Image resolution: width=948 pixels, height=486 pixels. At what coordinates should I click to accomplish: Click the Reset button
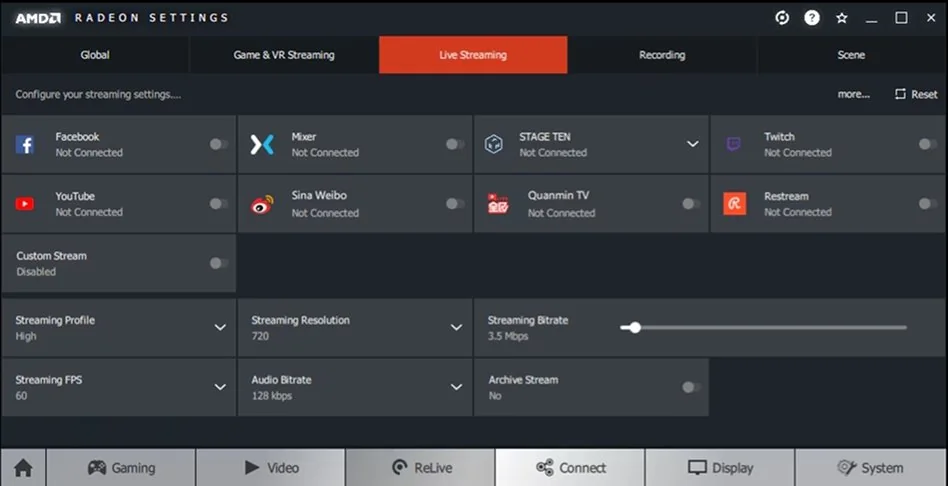[x=916, y=94]
